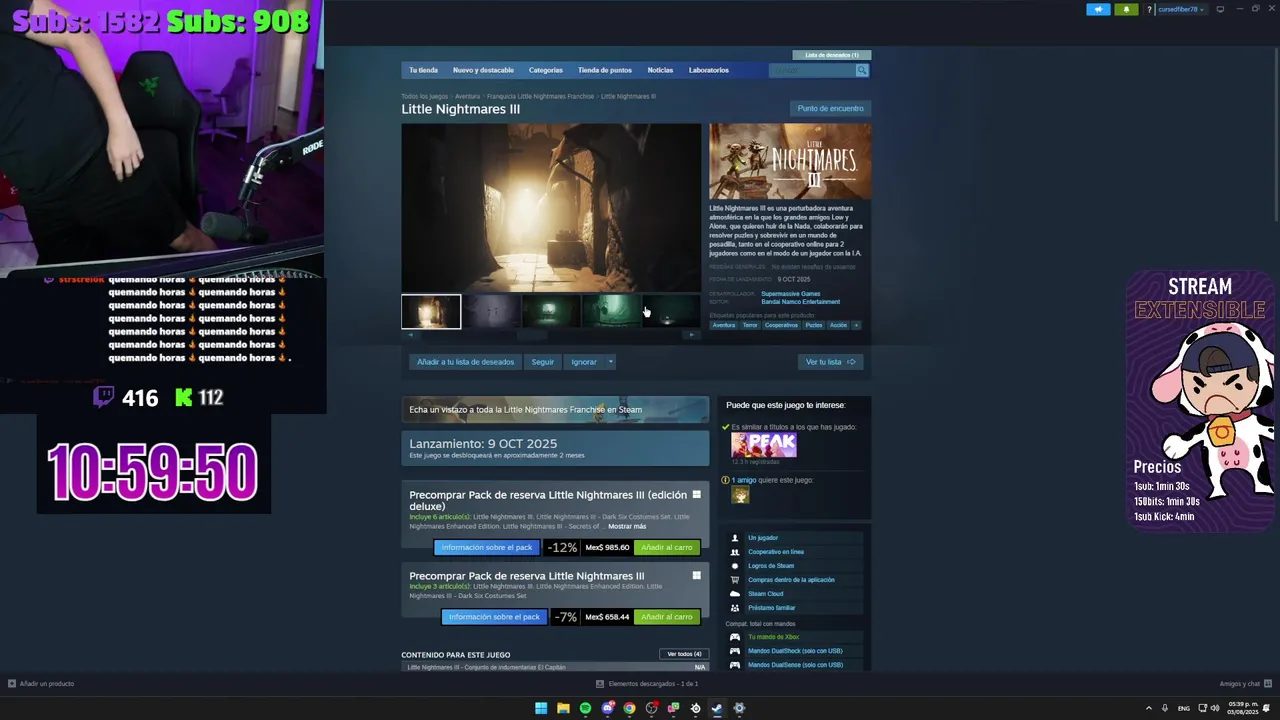Open the Amigos y chat icon
1280x720 pixels.
click(x=1267, y=684)
